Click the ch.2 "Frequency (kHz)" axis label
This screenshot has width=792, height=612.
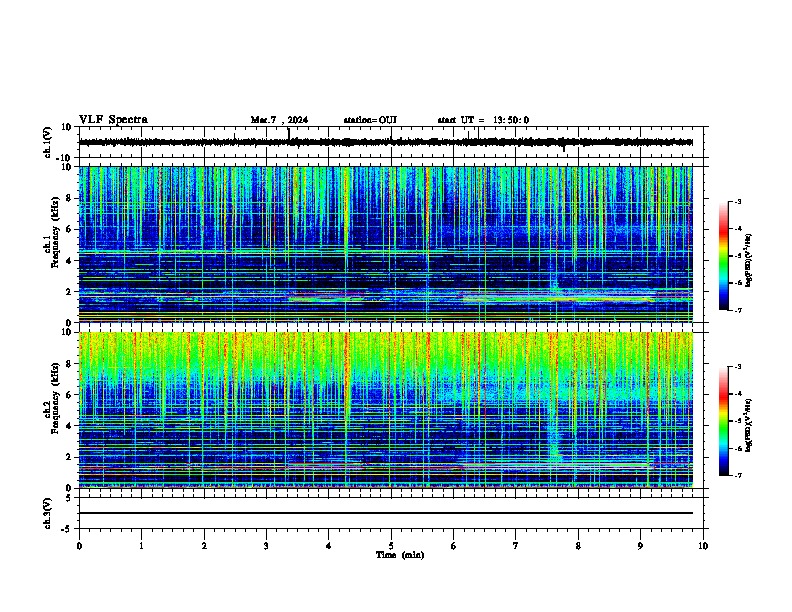pyautogui.click(x=55, y=398)
